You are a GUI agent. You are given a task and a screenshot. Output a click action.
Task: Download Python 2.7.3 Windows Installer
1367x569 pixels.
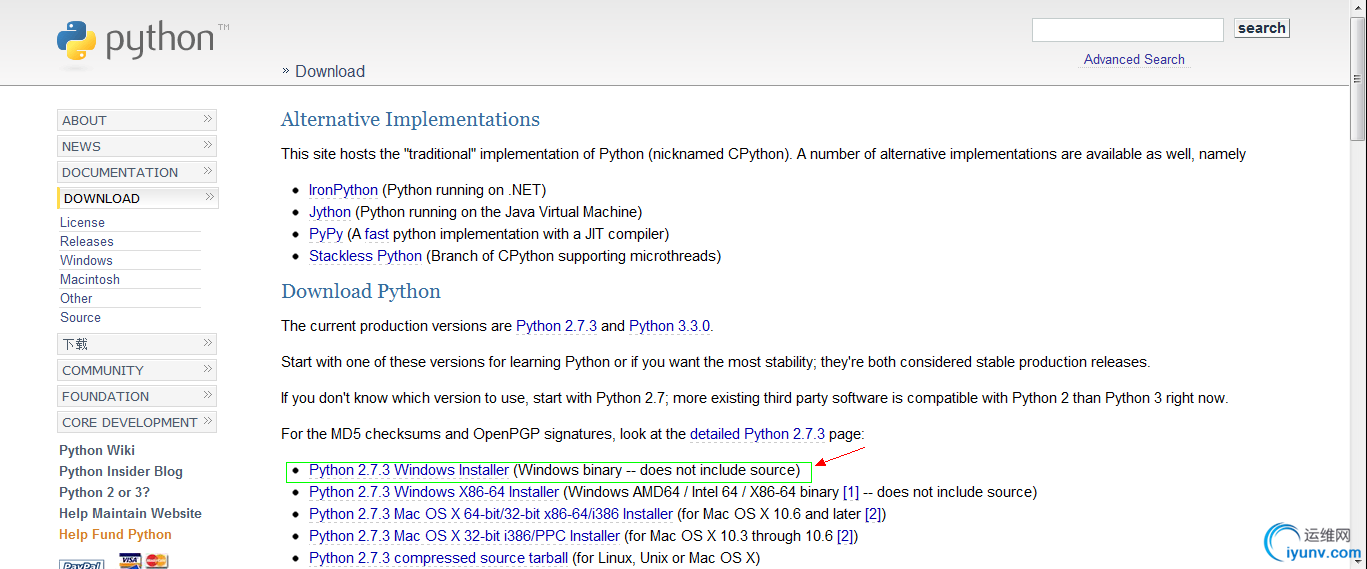409,470
